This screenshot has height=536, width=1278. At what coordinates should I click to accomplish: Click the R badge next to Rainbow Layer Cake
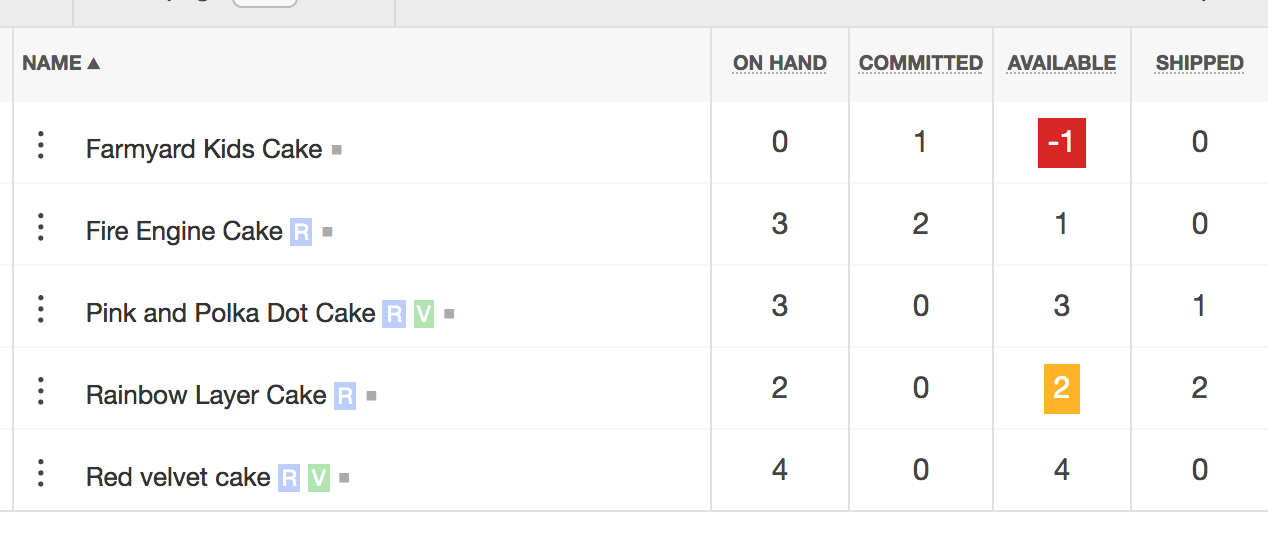pyautogui.click(x=345, y=396)
